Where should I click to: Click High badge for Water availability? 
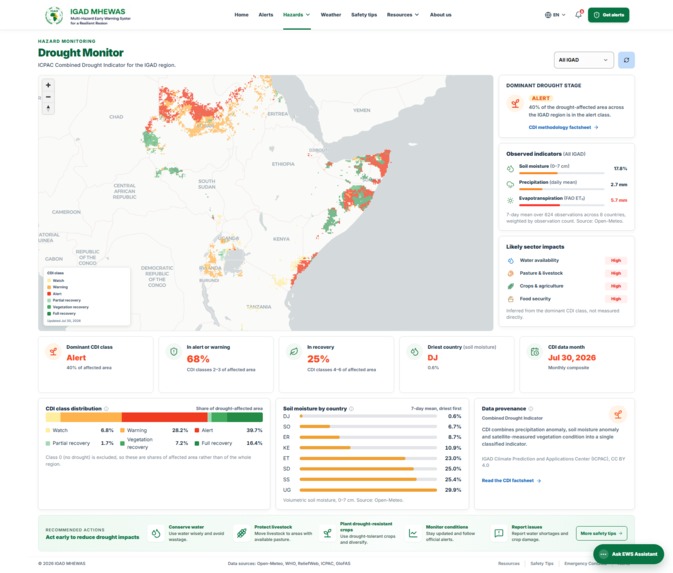pyautogui.click(x=616, y=261)
